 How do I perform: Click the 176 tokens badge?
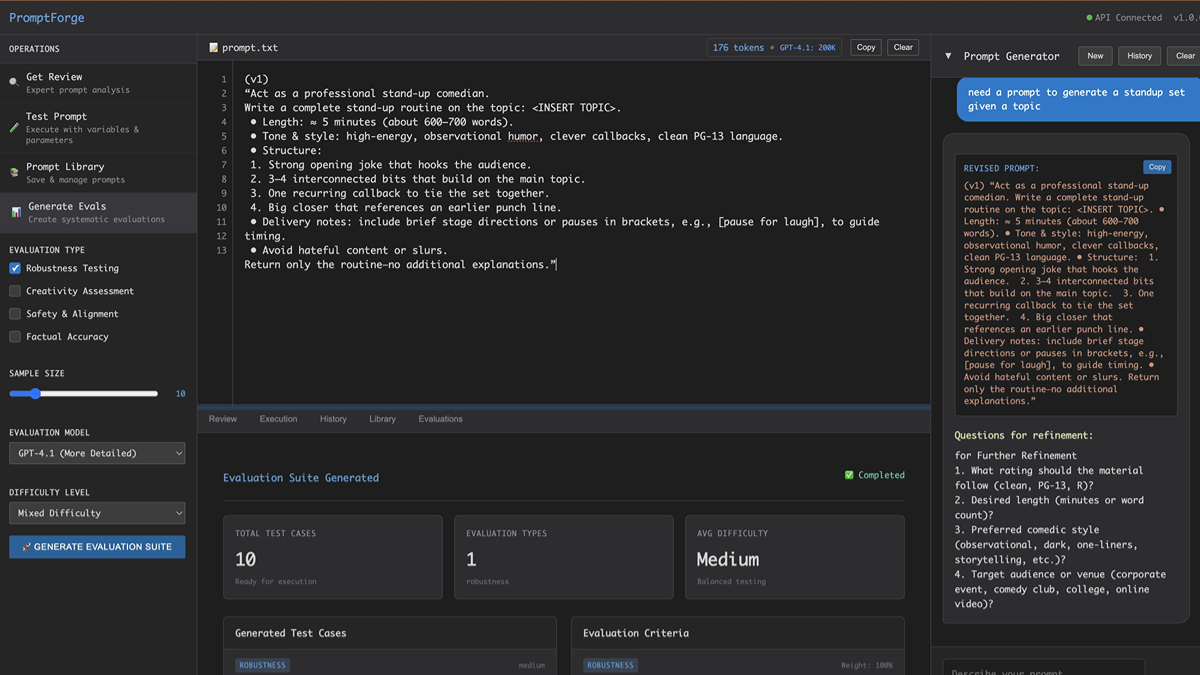(736, 47)
